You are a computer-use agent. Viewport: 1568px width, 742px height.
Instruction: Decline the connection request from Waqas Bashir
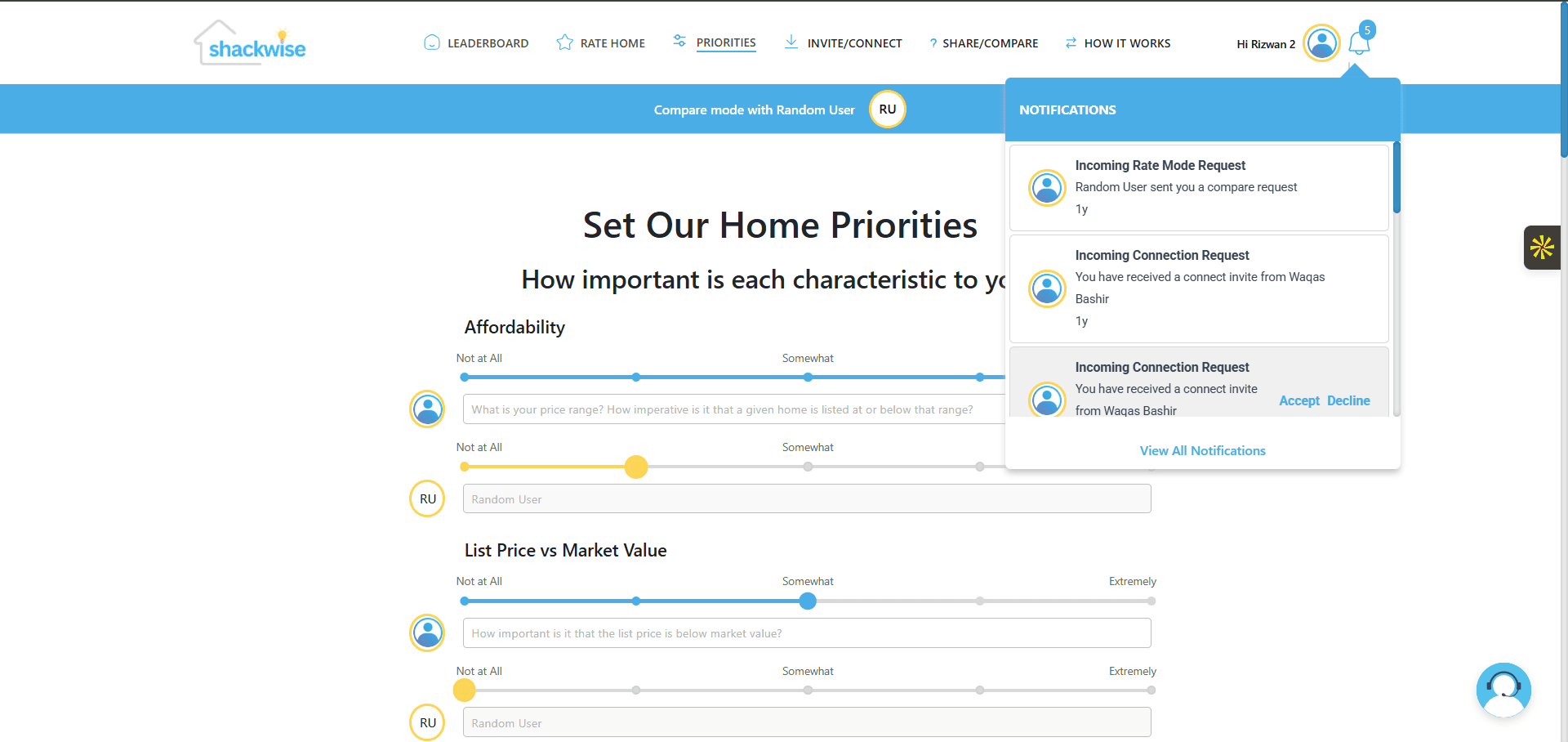pyautogui.click(x=1348, y=400)
